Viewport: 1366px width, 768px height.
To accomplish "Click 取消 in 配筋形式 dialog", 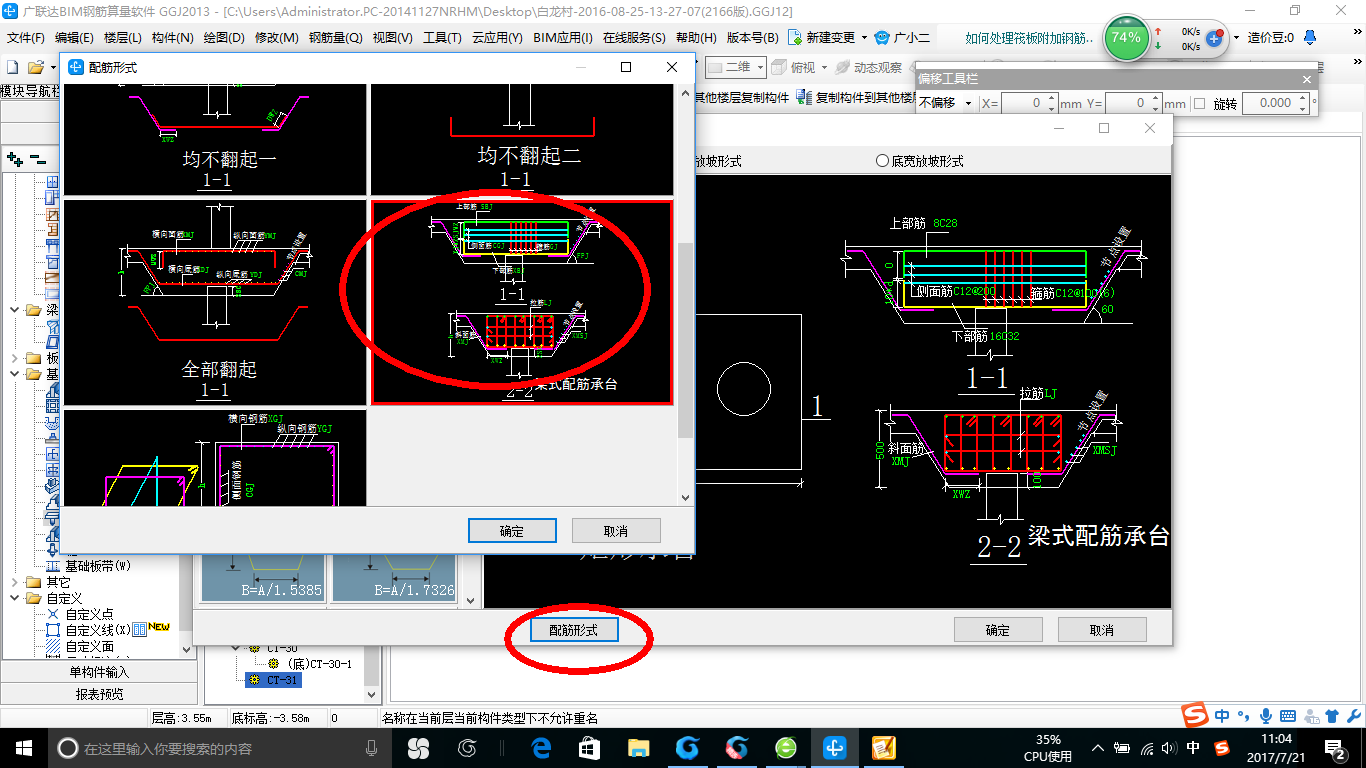I will point(616,531).
